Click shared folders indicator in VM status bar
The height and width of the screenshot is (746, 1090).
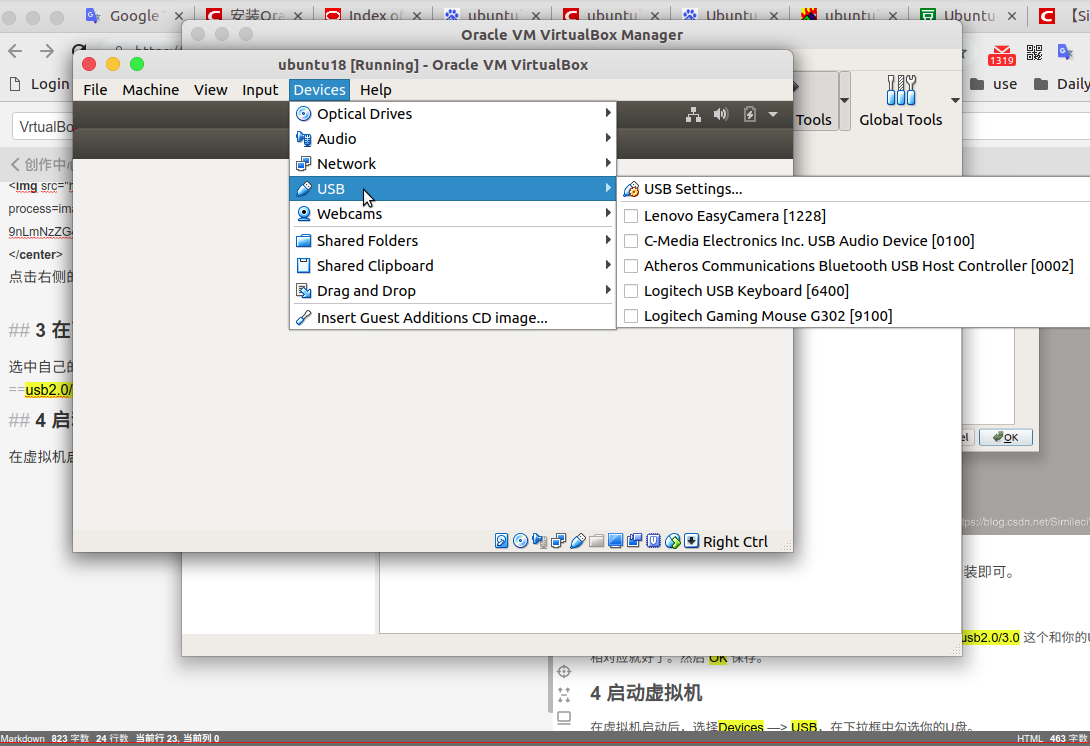click(596, 541)
